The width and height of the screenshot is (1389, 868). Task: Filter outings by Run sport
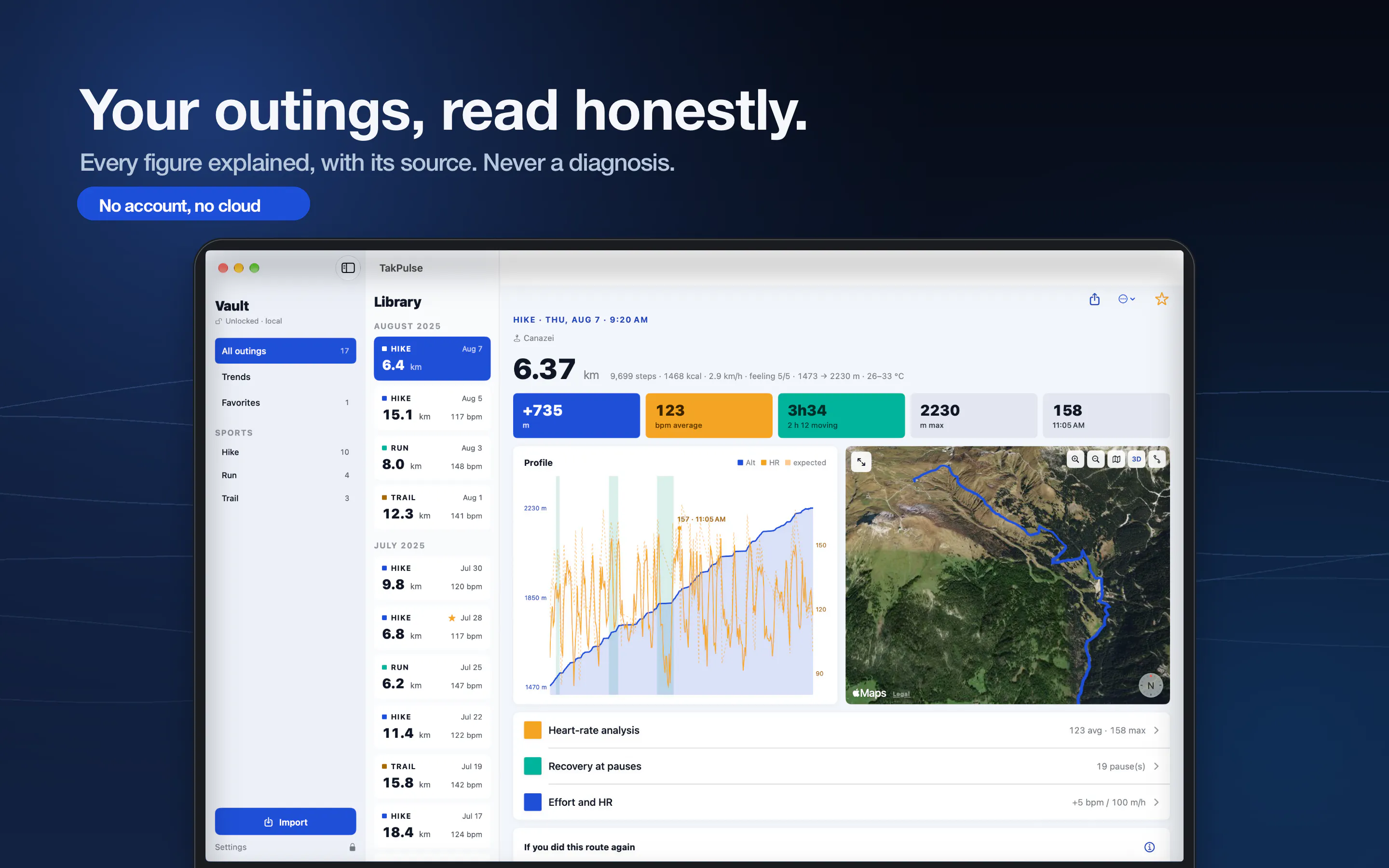coord(285,475)
